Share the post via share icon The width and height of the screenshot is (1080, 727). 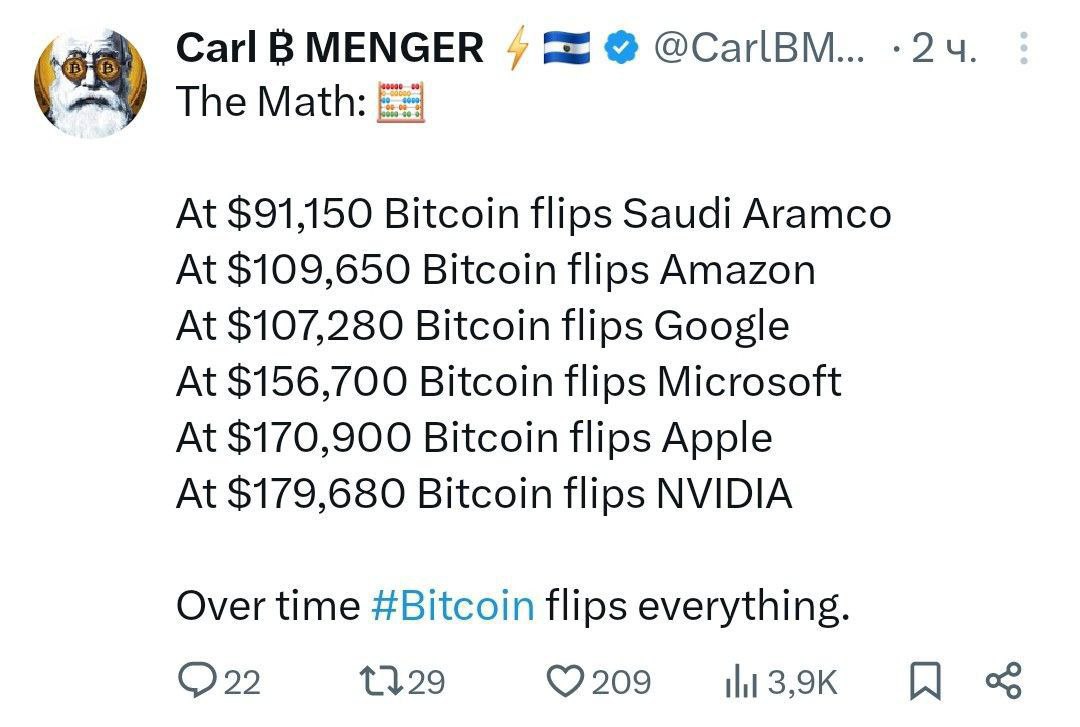point(1004,681)
